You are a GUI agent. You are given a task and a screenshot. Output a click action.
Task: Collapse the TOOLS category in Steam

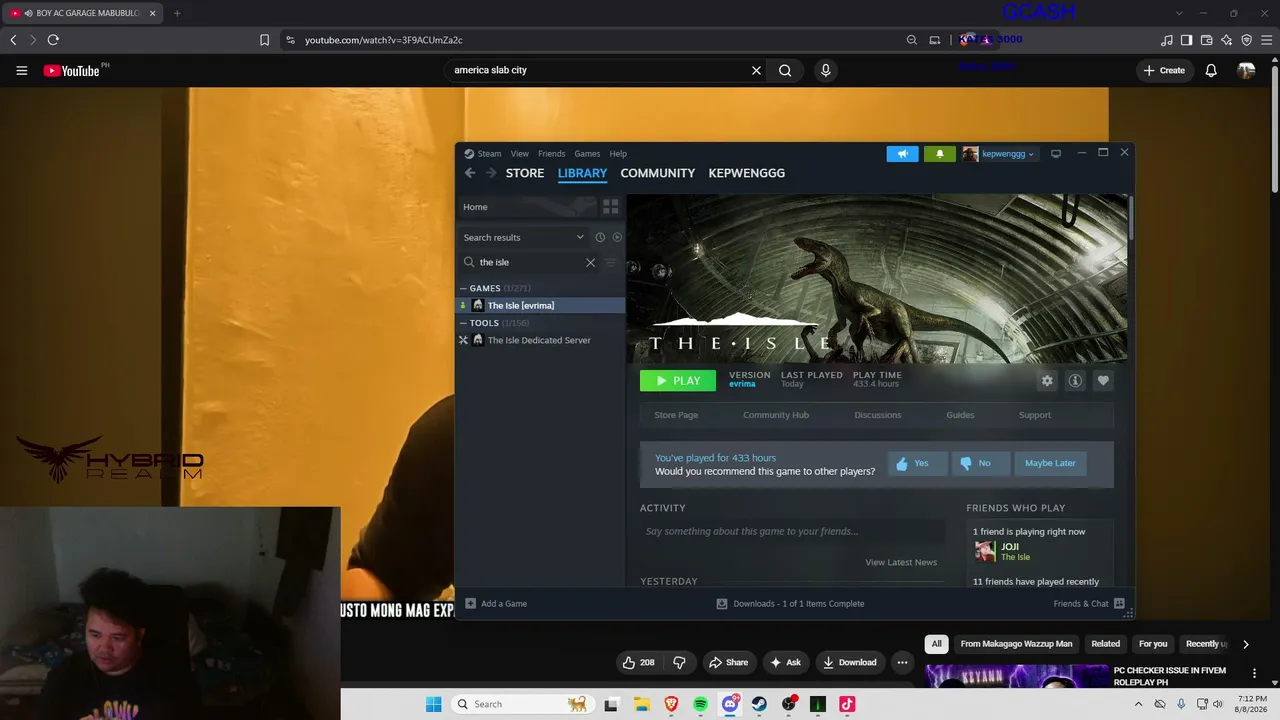click(463, 323)
